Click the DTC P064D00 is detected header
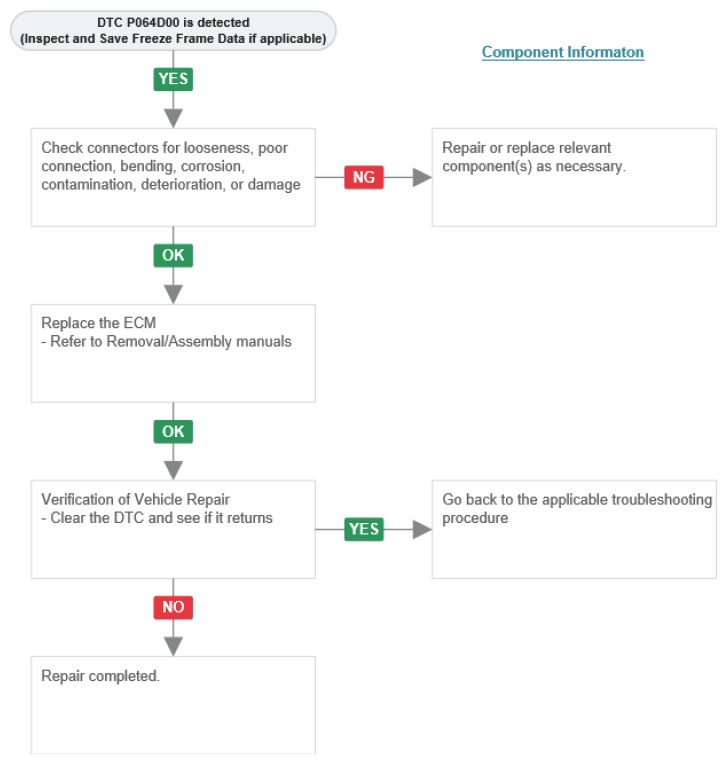The height and width of the screenshot is (764, 726). (173, 31)
